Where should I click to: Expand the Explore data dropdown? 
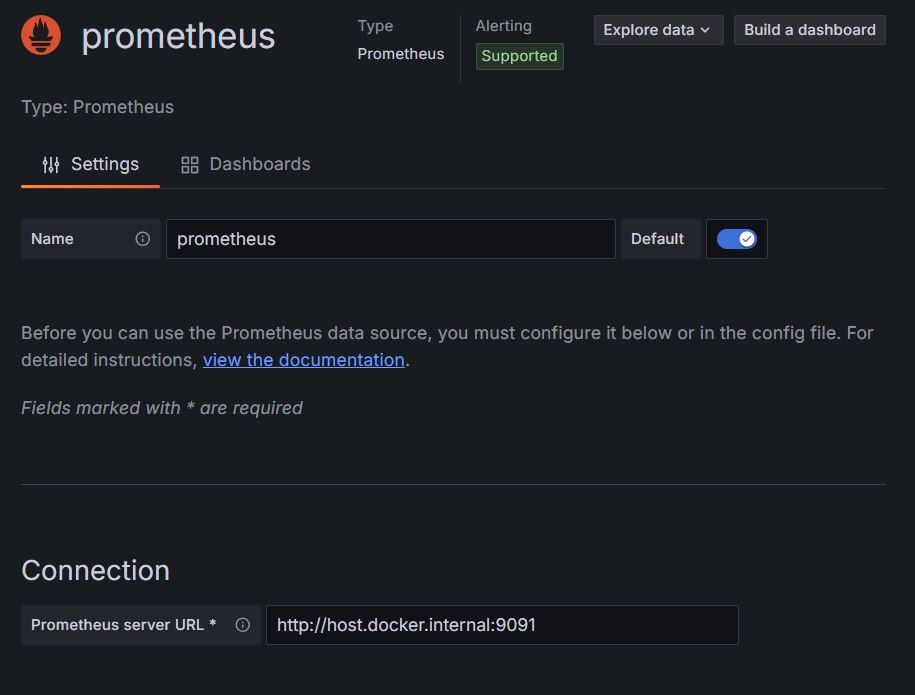click(657, 30)
